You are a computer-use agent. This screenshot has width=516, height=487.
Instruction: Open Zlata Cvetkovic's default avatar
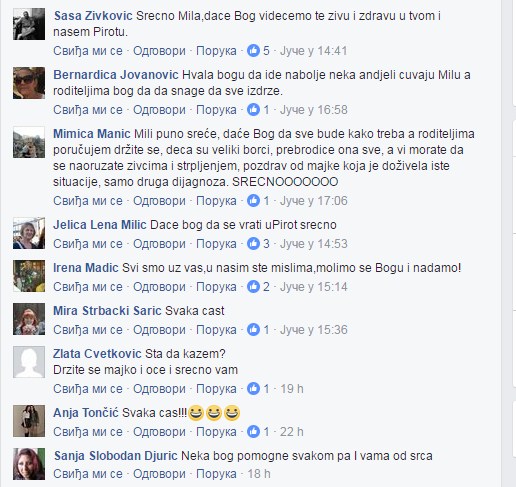click(29, 362)
